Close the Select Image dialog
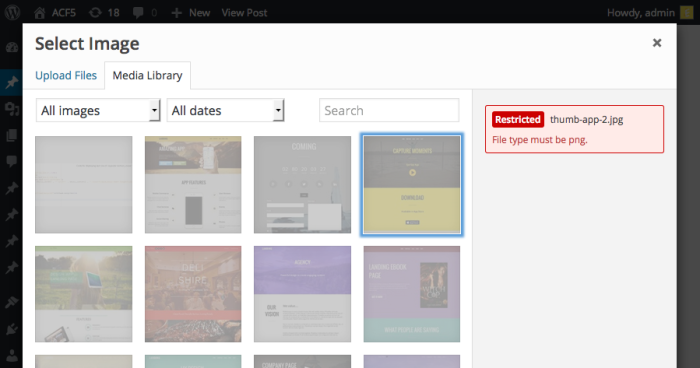 pyautogui.click(x=657, y=43)
